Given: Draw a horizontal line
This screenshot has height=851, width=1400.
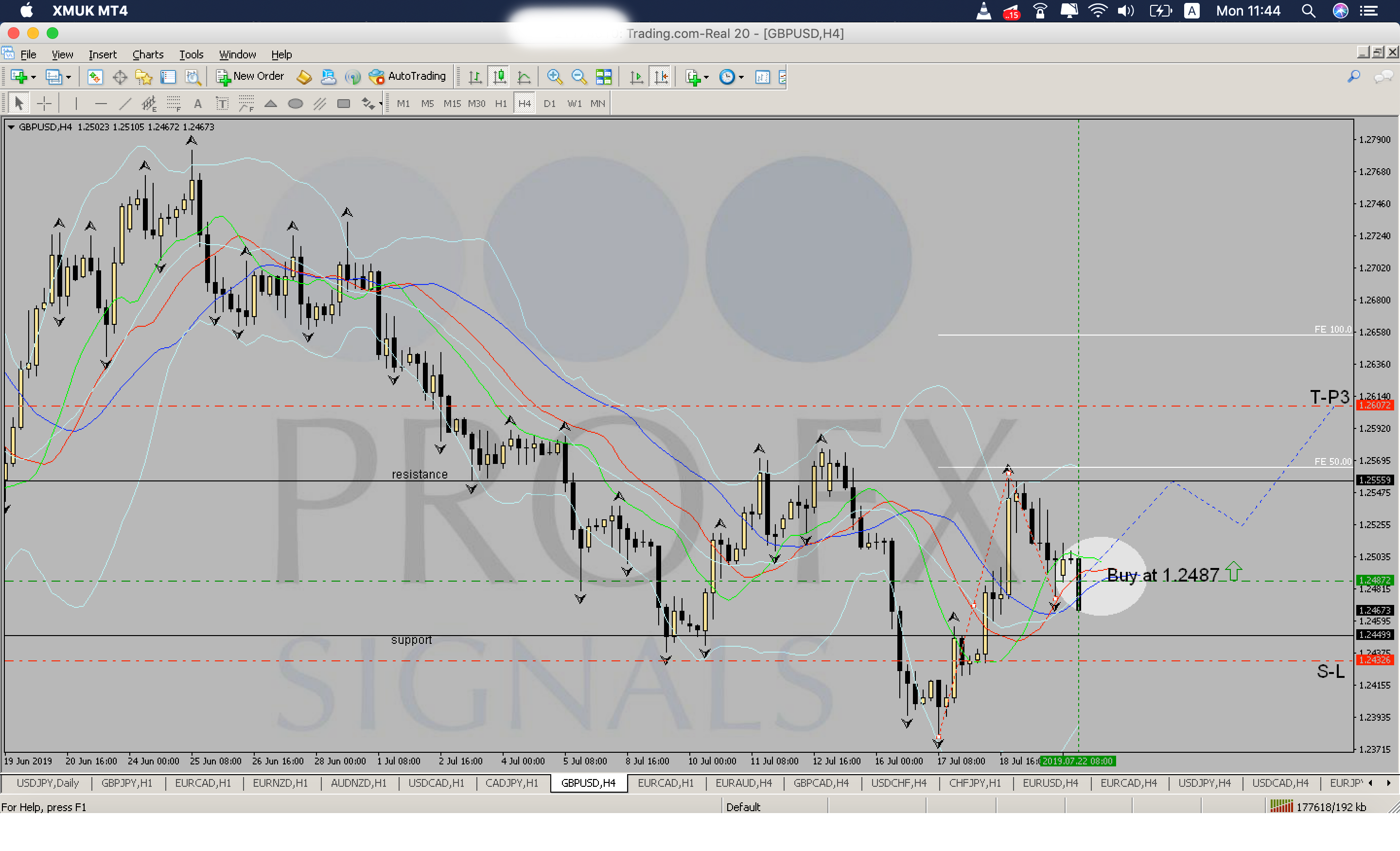Looking at the screenshot, I should (x=101, y=104).
